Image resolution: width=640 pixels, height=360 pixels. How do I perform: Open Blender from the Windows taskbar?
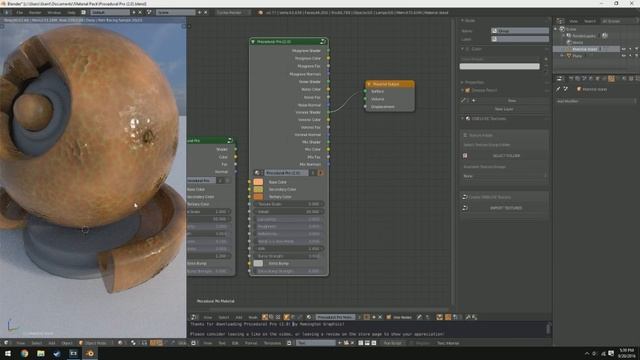(x=90, y=353)
